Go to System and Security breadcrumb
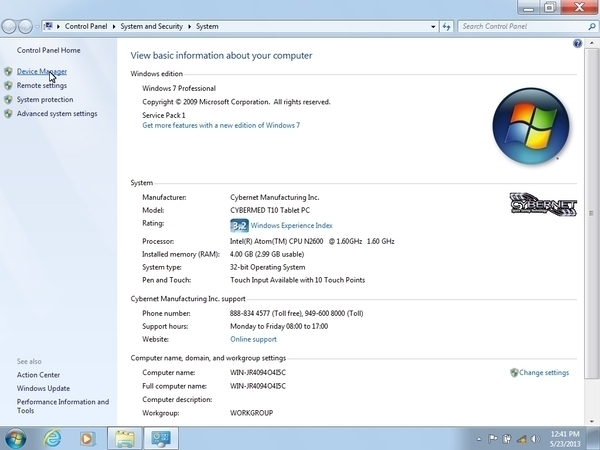 point(156,27)
